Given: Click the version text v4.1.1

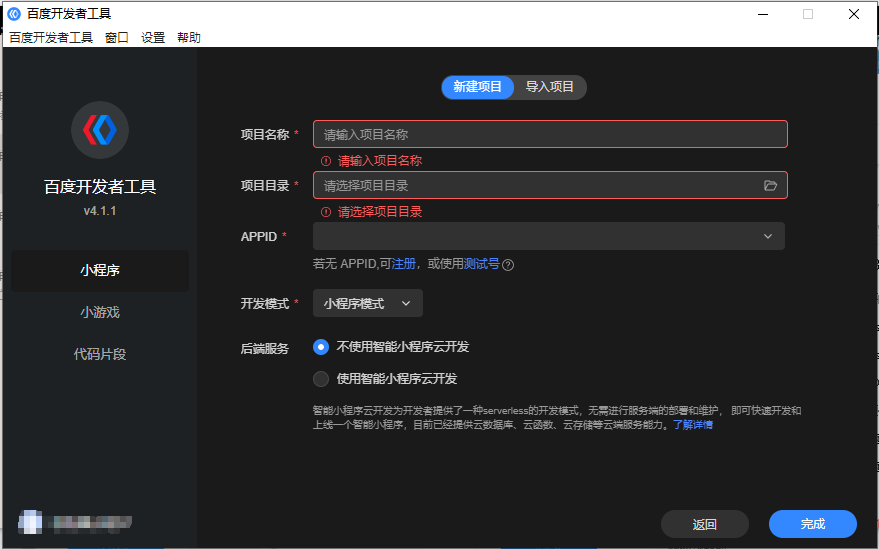Looking at the screenshot, I should (100, 211).
